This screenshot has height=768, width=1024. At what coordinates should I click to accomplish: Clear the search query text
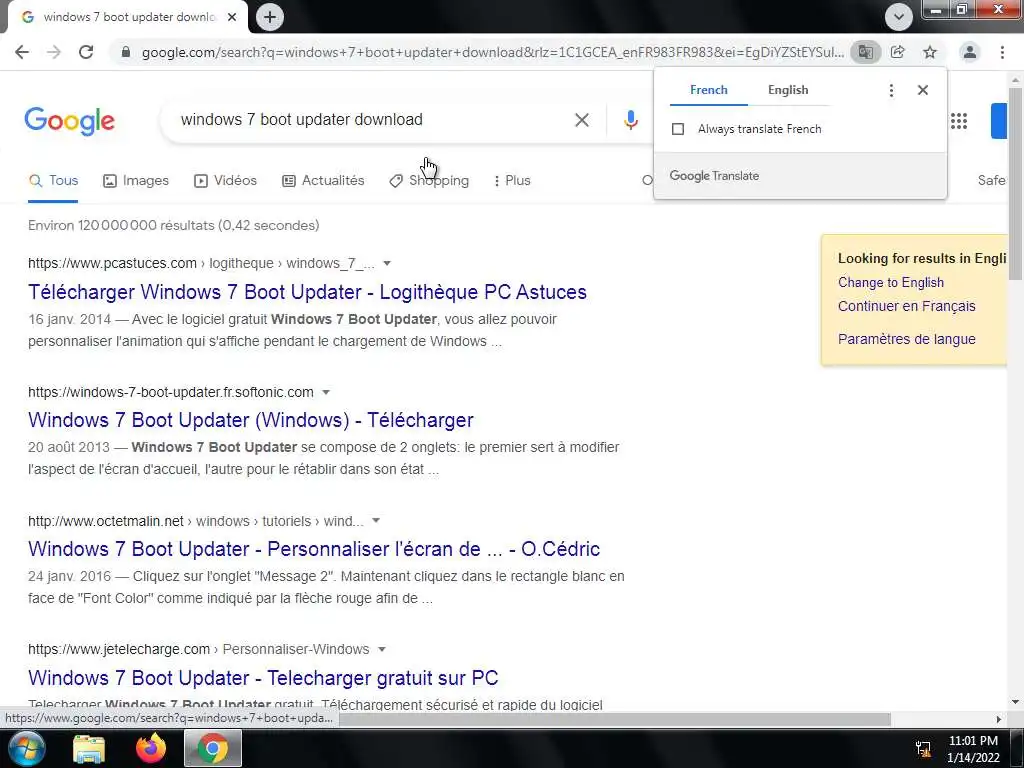tap(582, 120)
